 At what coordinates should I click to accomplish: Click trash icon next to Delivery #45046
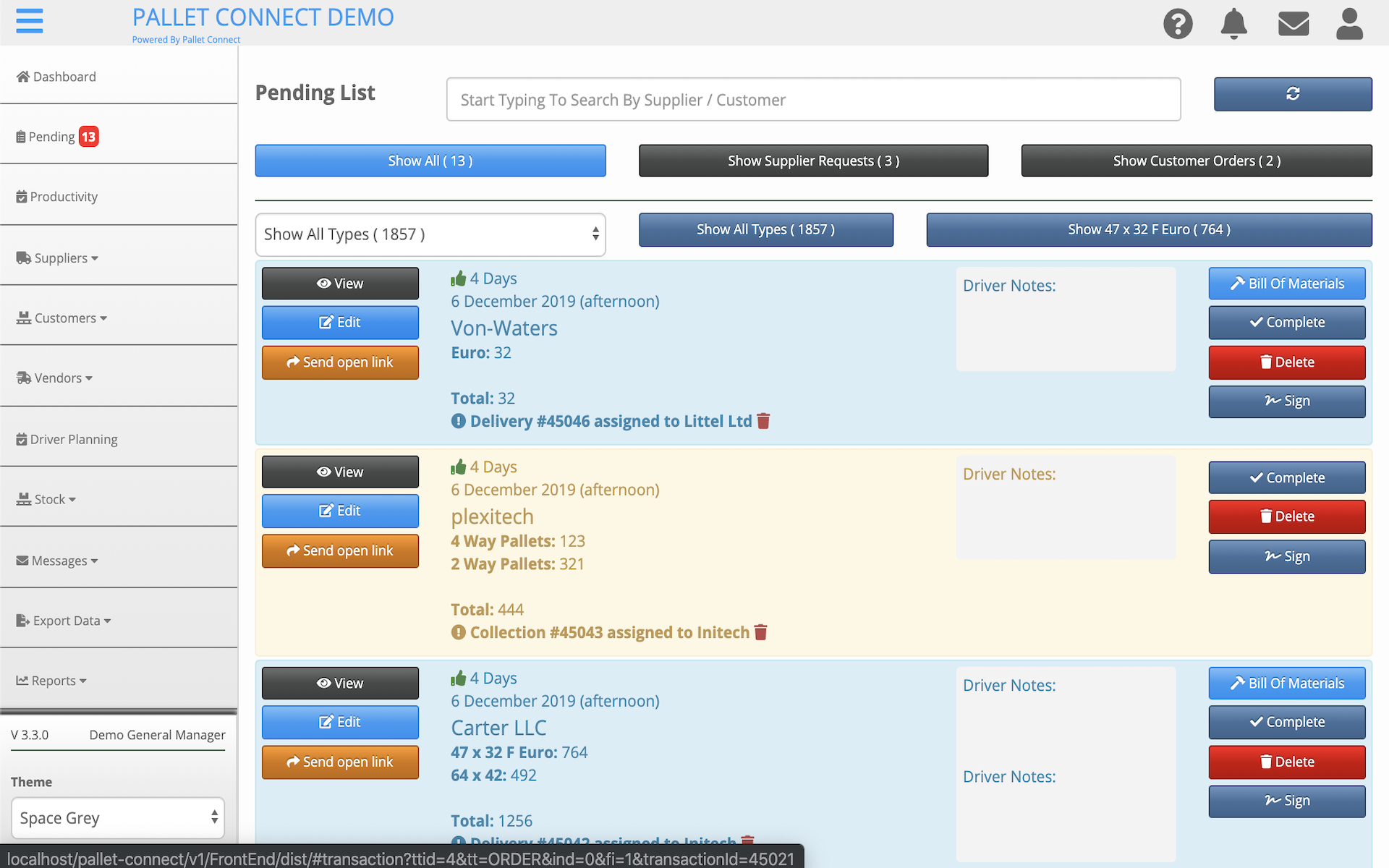click(763, 421)
